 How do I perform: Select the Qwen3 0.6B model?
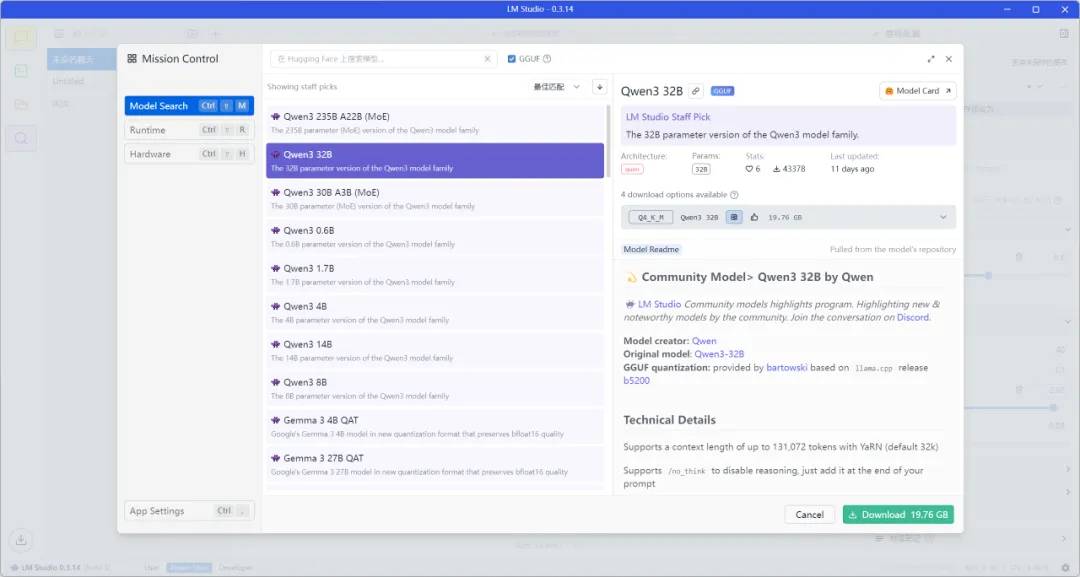[x=435, y=237]
